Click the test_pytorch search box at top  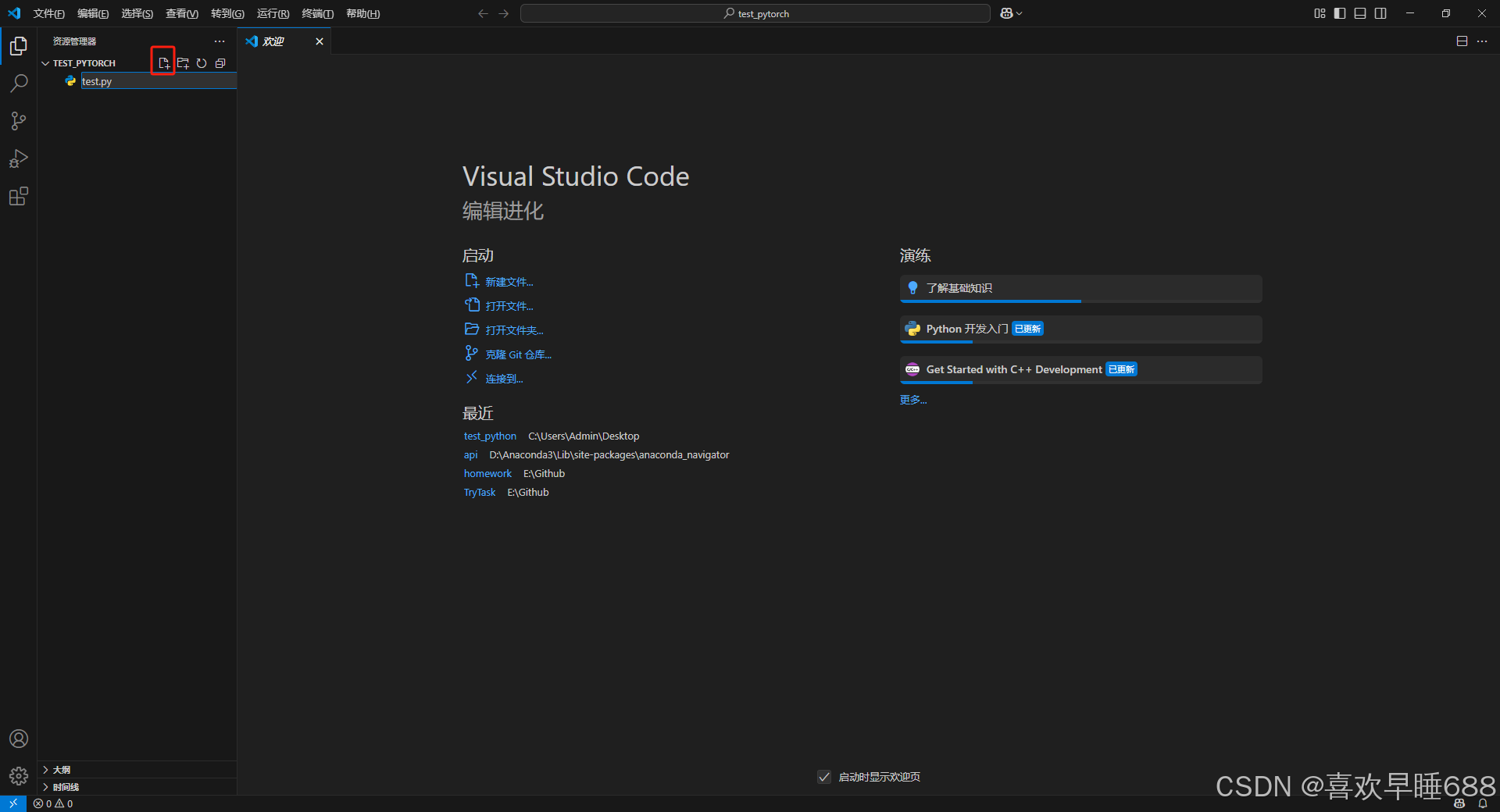[754, 13]
